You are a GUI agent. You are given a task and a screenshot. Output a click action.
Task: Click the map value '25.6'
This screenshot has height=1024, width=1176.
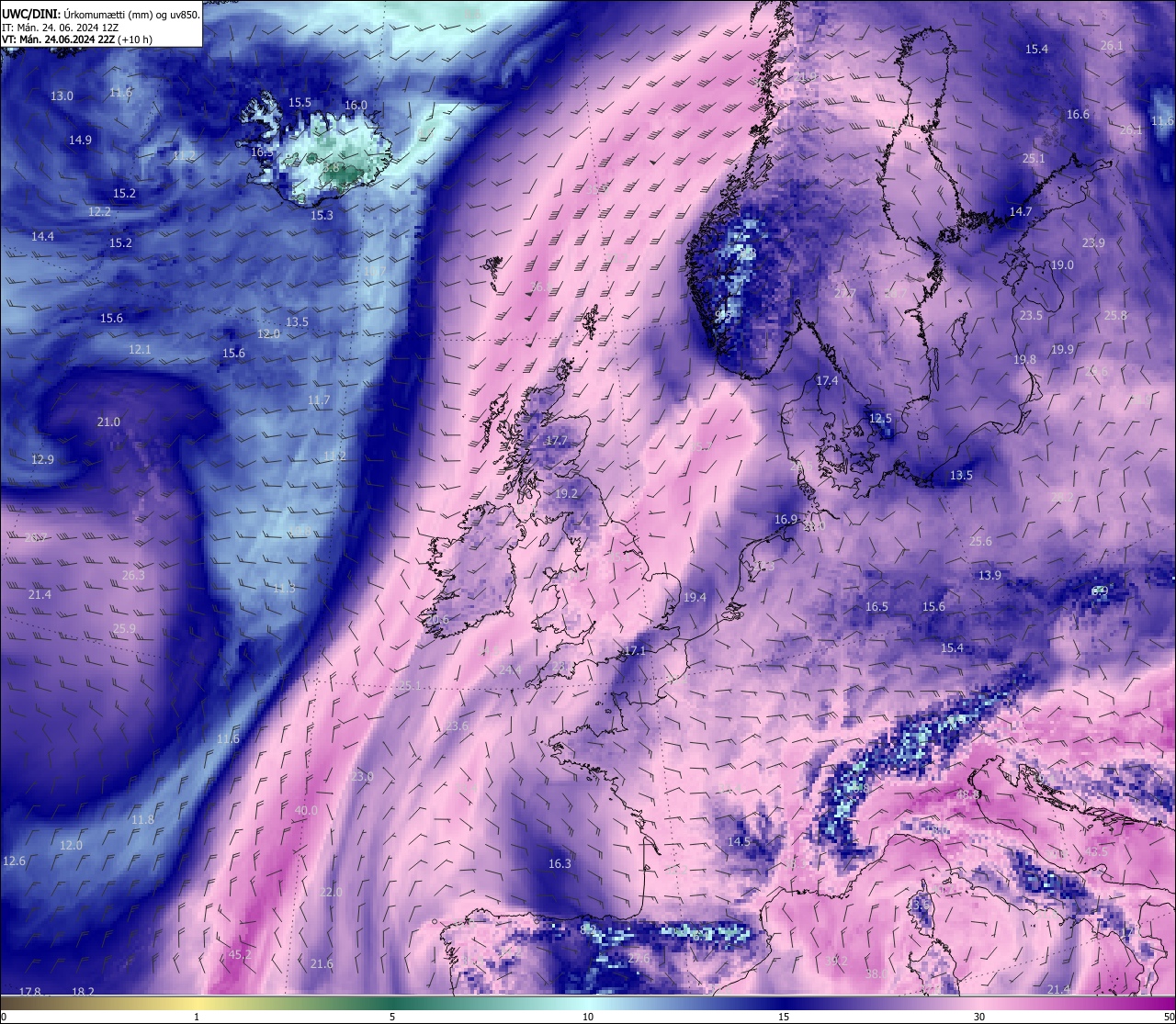tap(980, 541)
